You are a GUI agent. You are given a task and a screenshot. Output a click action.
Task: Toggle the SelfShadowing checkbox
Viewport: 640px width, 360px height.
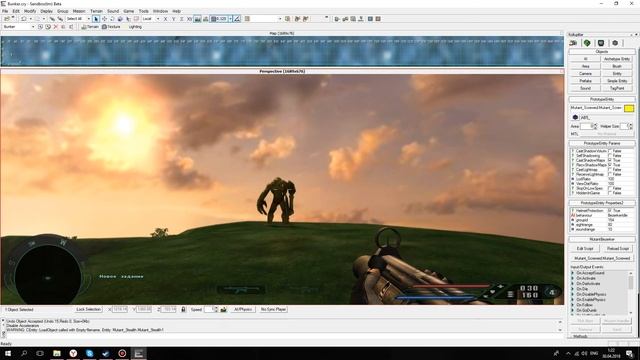tap(610, 156)
